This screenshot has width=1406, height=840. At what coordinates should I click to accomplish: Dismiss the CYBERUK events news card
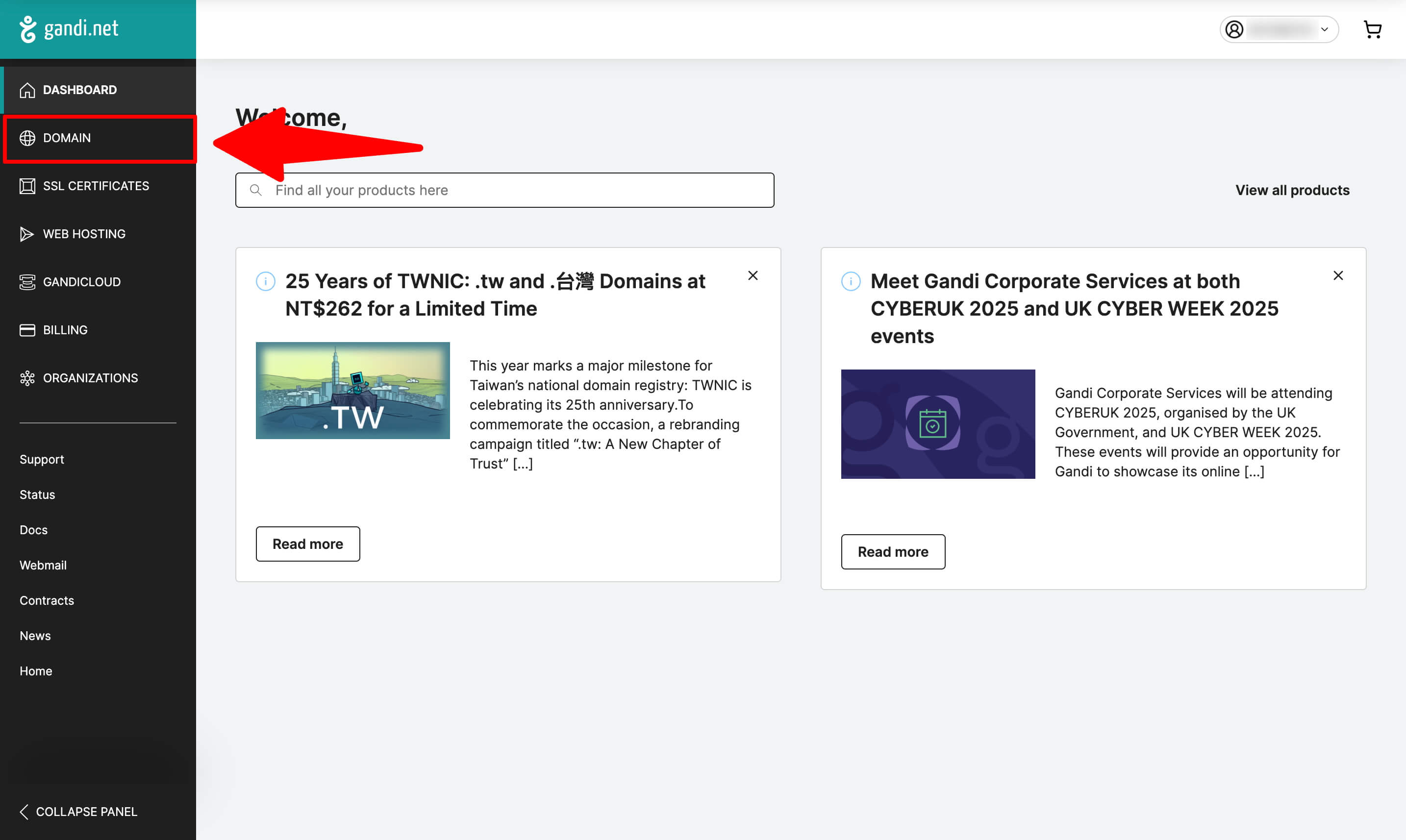click(x=1337, y=275)
